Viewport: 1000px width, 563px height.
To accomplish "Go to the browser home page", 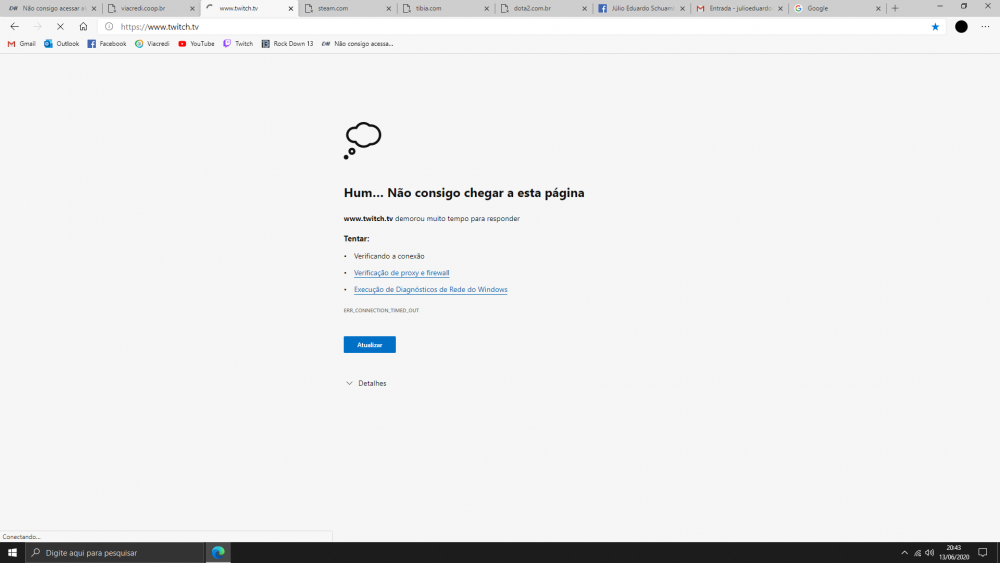I will [x=83, y=27].
